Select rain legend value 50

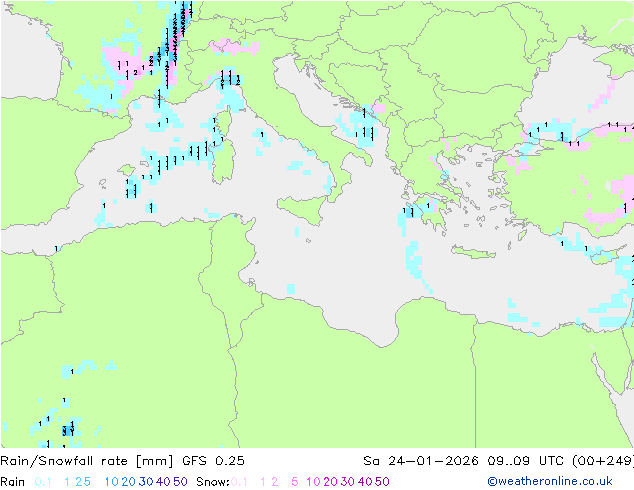point(180,482)
